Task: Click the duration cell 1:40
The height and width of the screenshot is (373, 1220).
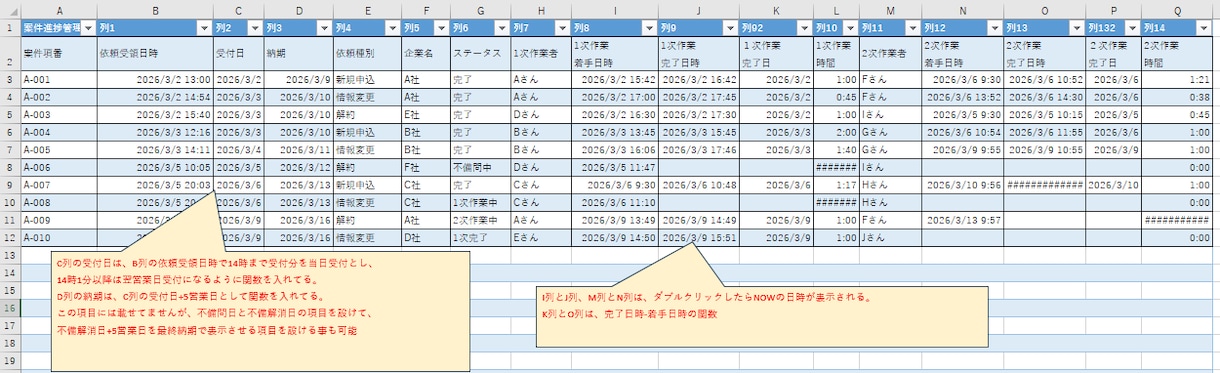Action: (x=837, y=149)
